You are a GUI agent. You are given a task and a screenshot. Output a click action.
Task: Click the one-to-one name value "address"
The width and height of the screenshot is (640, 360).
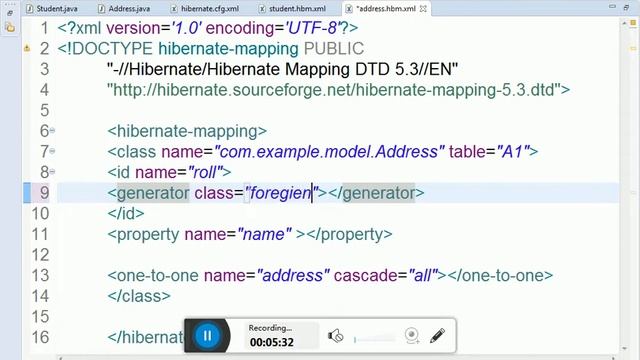pos(292,276)
